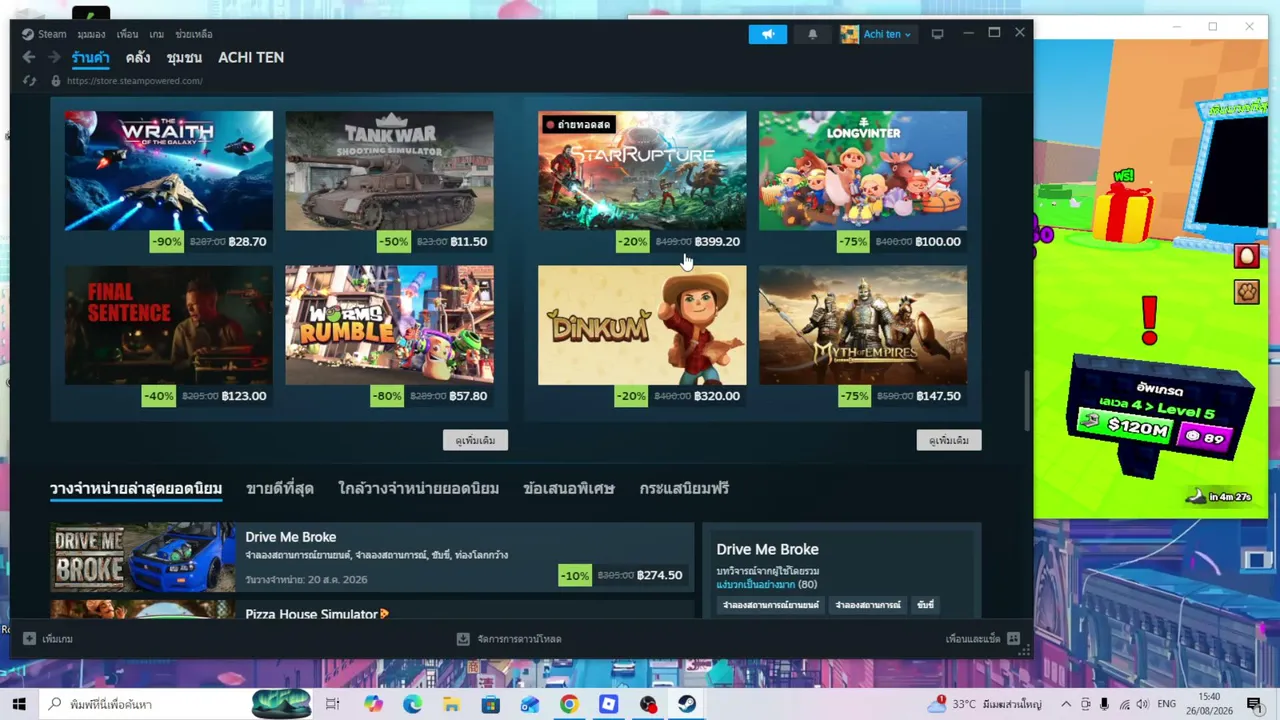Open the เกม (Games) menu
This screenshot has width=1280, height=720.
tap(157, 34)
